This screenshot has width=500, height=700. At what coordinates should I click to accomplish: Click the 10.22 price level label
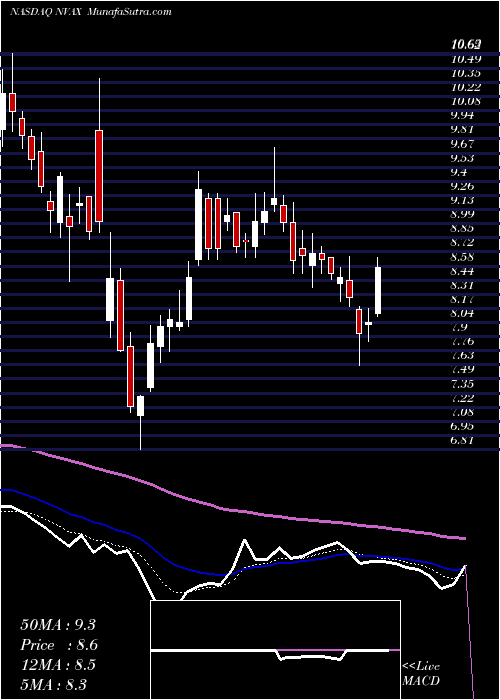tap(466, 88)
